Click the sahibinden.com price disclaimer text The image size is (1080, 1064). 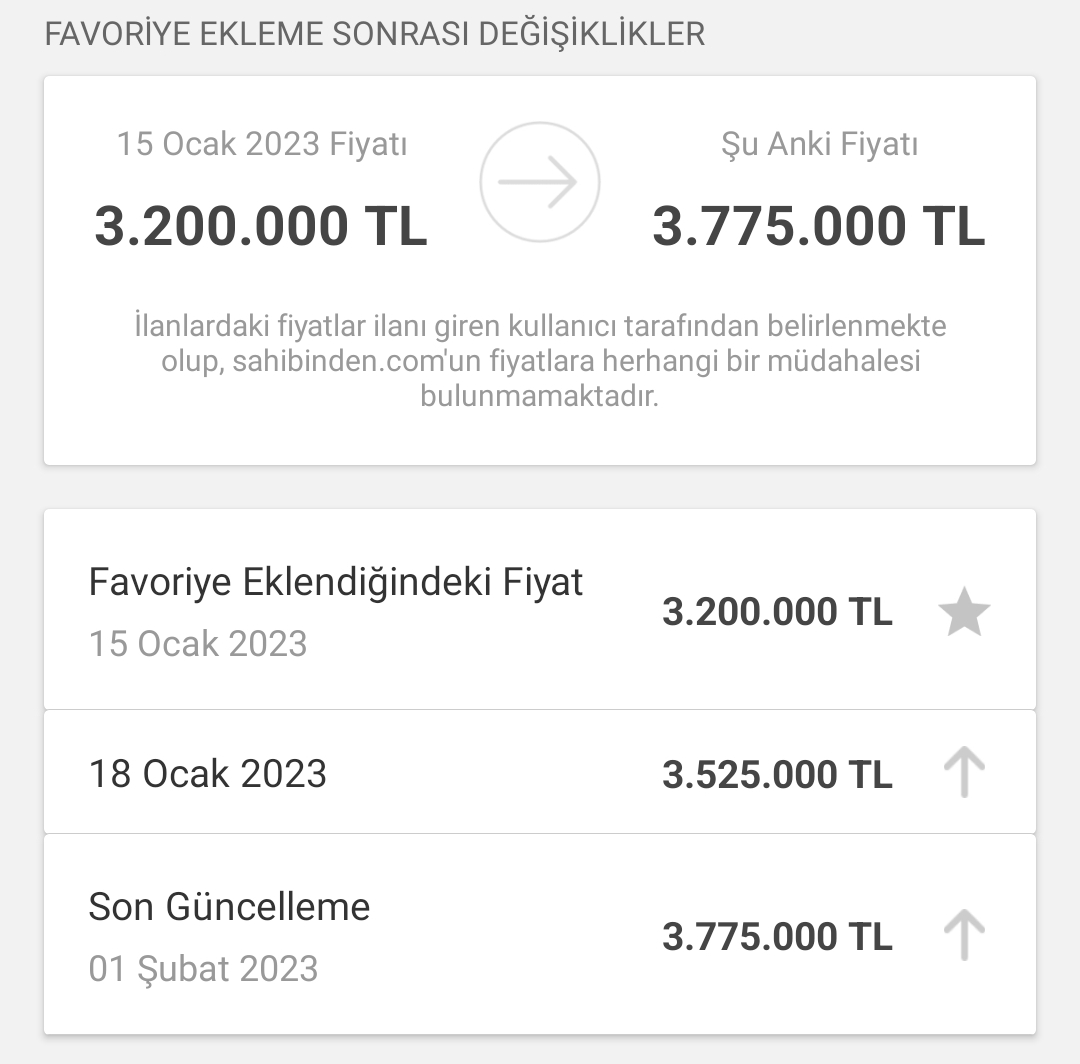pyautogui.click(x=540, y=360)
